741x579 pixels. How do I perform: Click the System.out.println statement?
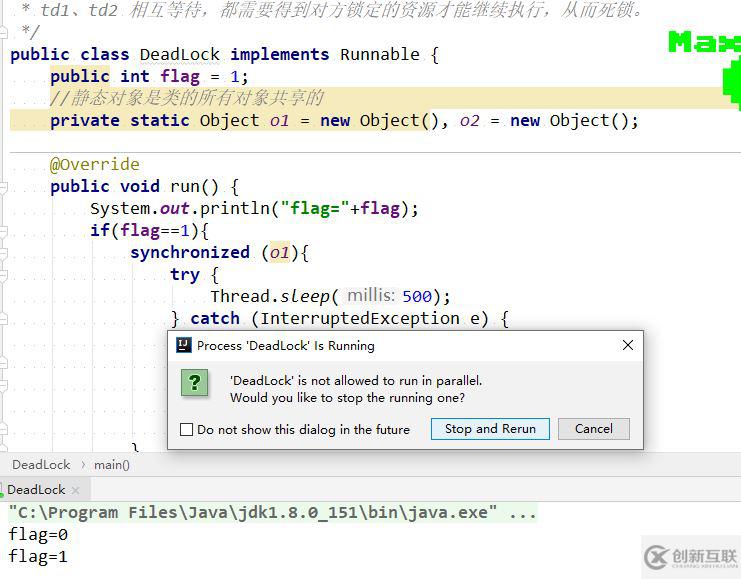coord(254,208)
